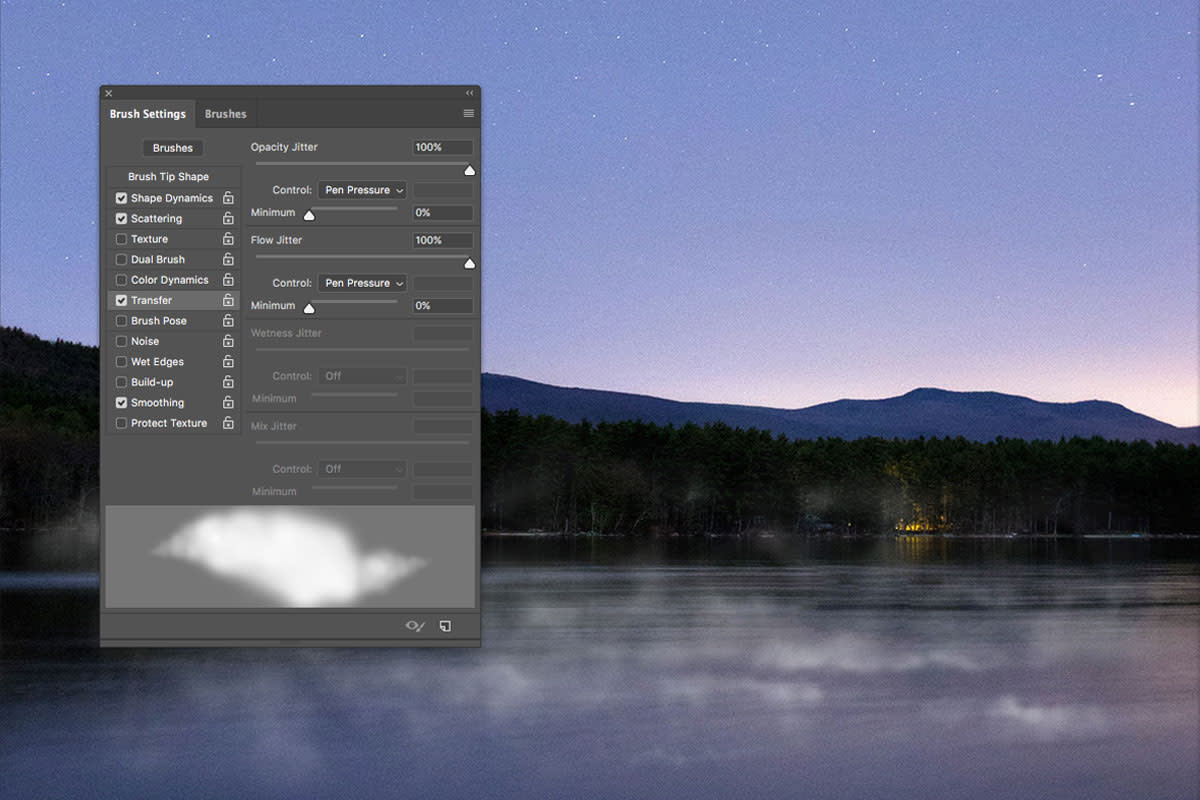Click the brush stroke preview thumbnail
Image resolution: width=1200 pixels, height=800 pixels.
coord(290,556)
